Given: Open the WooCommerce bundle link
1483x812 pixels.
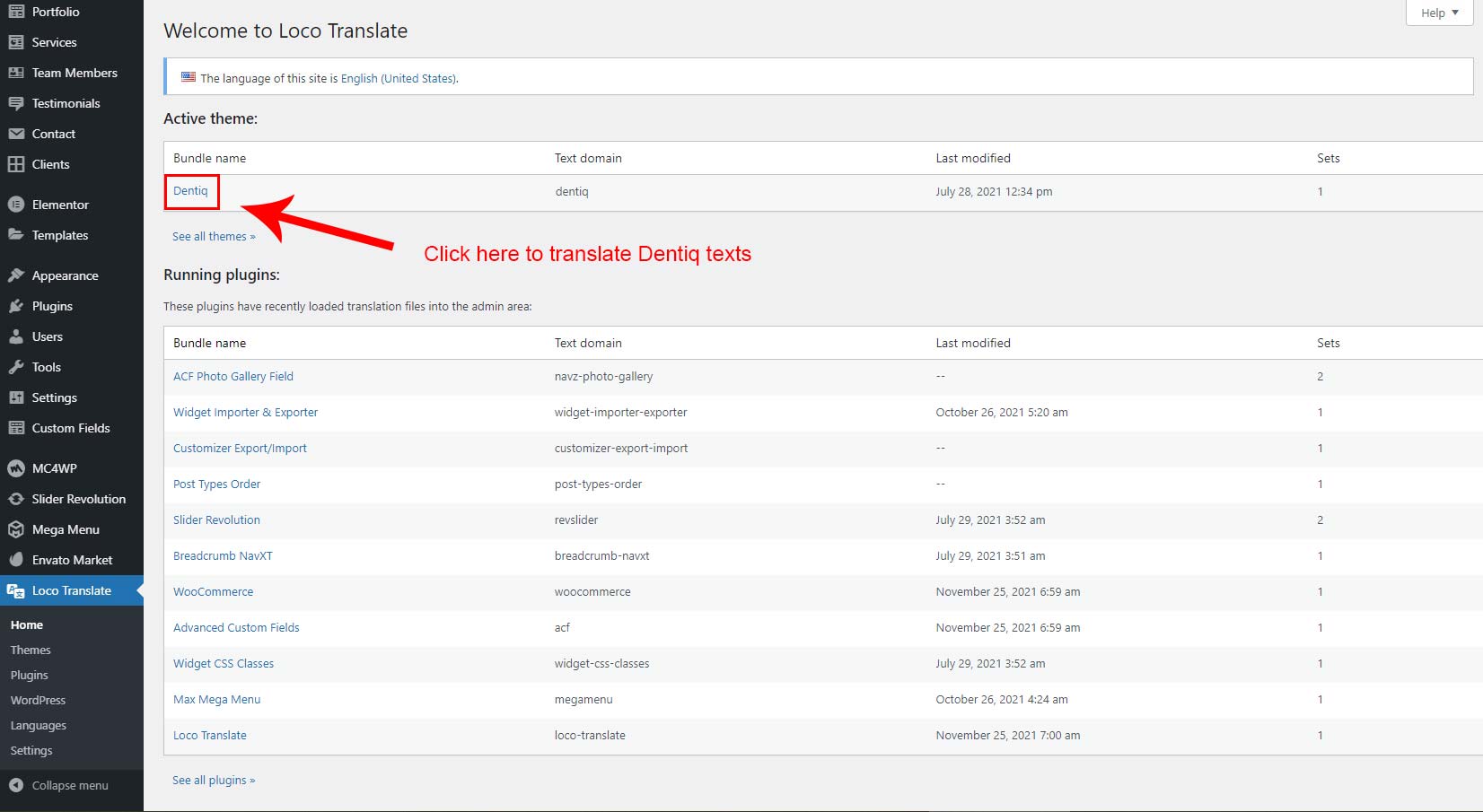Looking at the screenshot, I should pyautogui.click(x=213, y=592).
